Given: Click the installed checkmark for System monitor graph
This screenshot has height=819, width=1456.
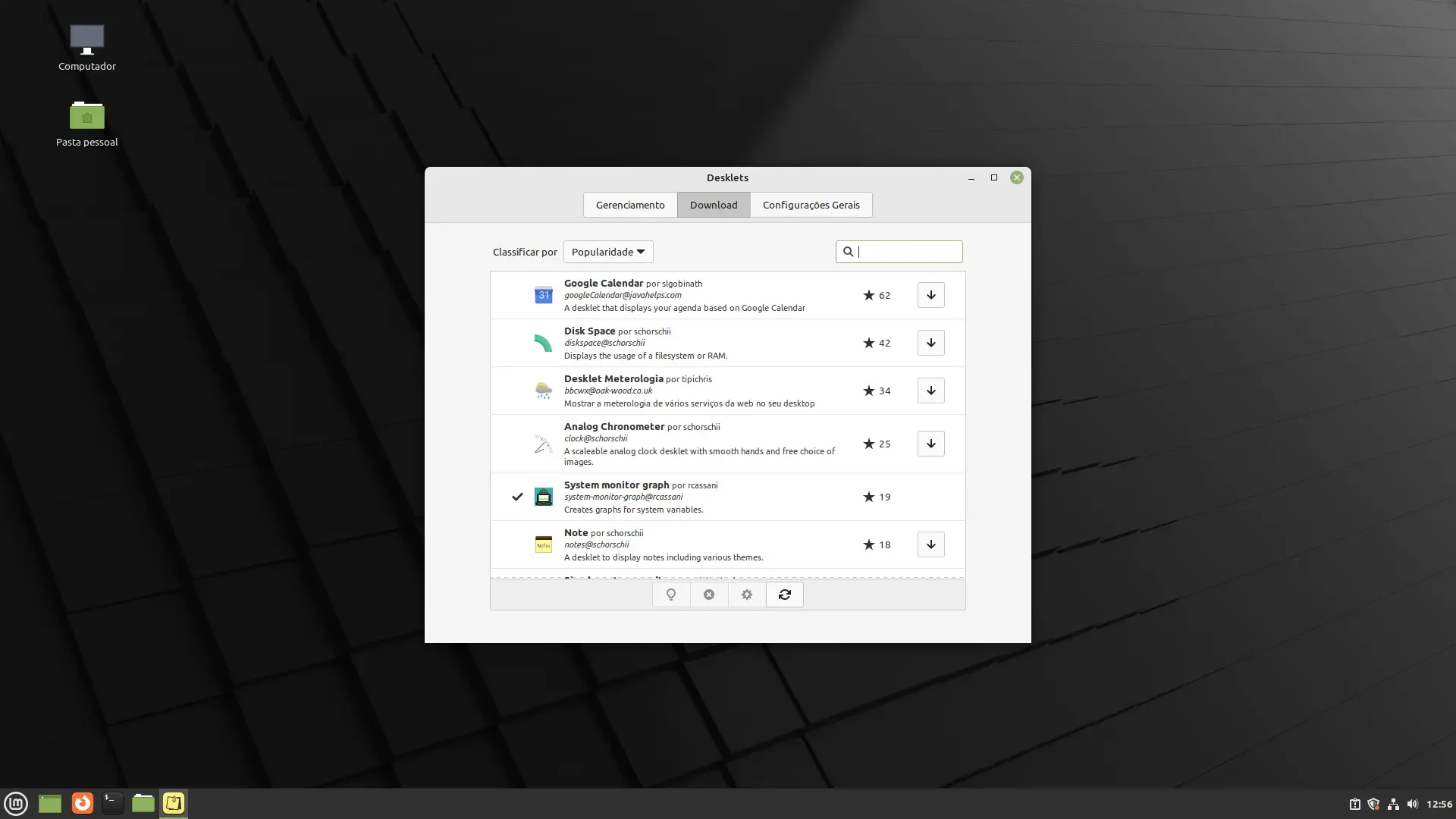Looking at the screenshot, I should [x=517, y=497].
